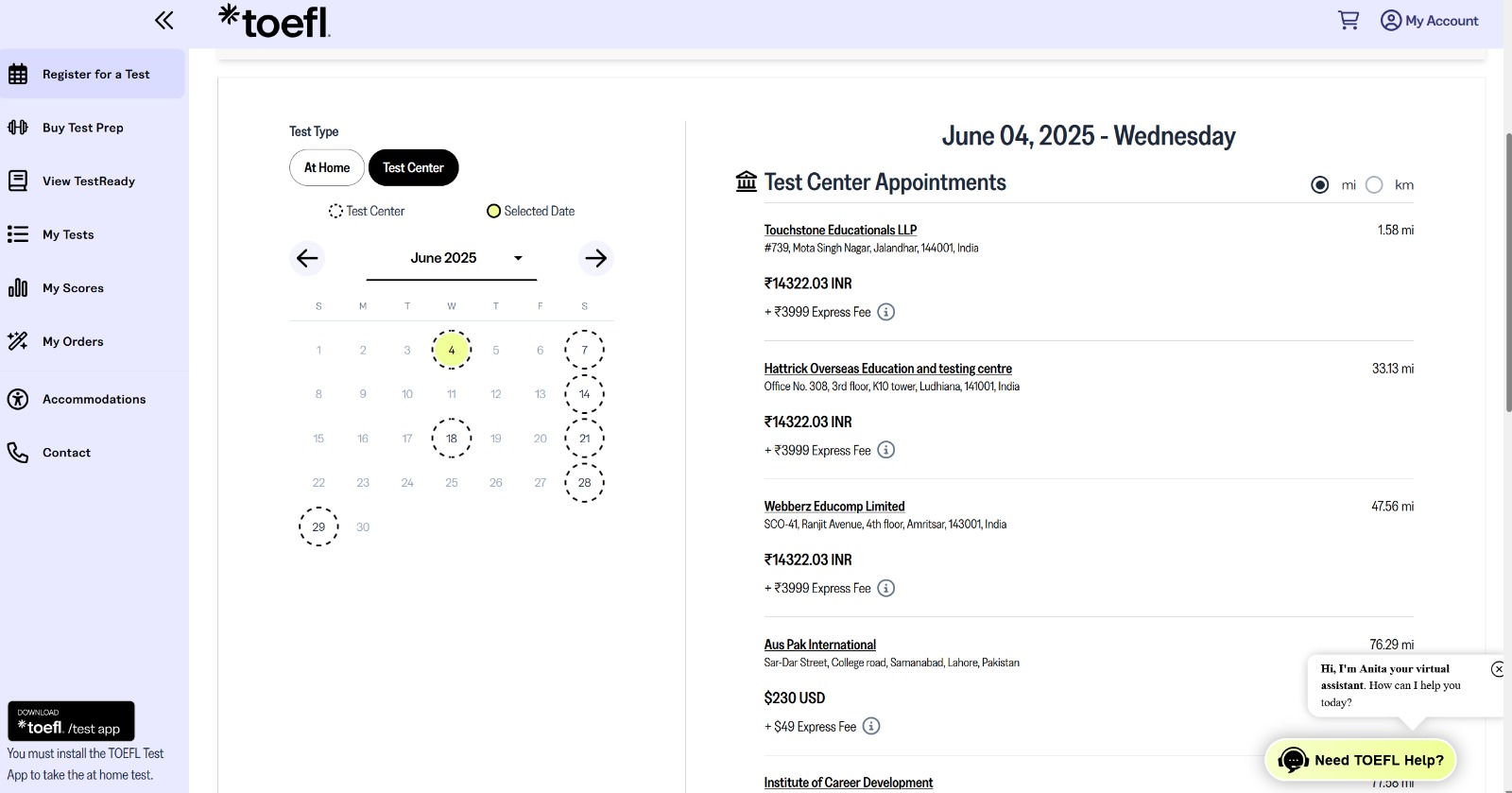
Task: Select the km distance radio button
Action: pos(1374,185)
